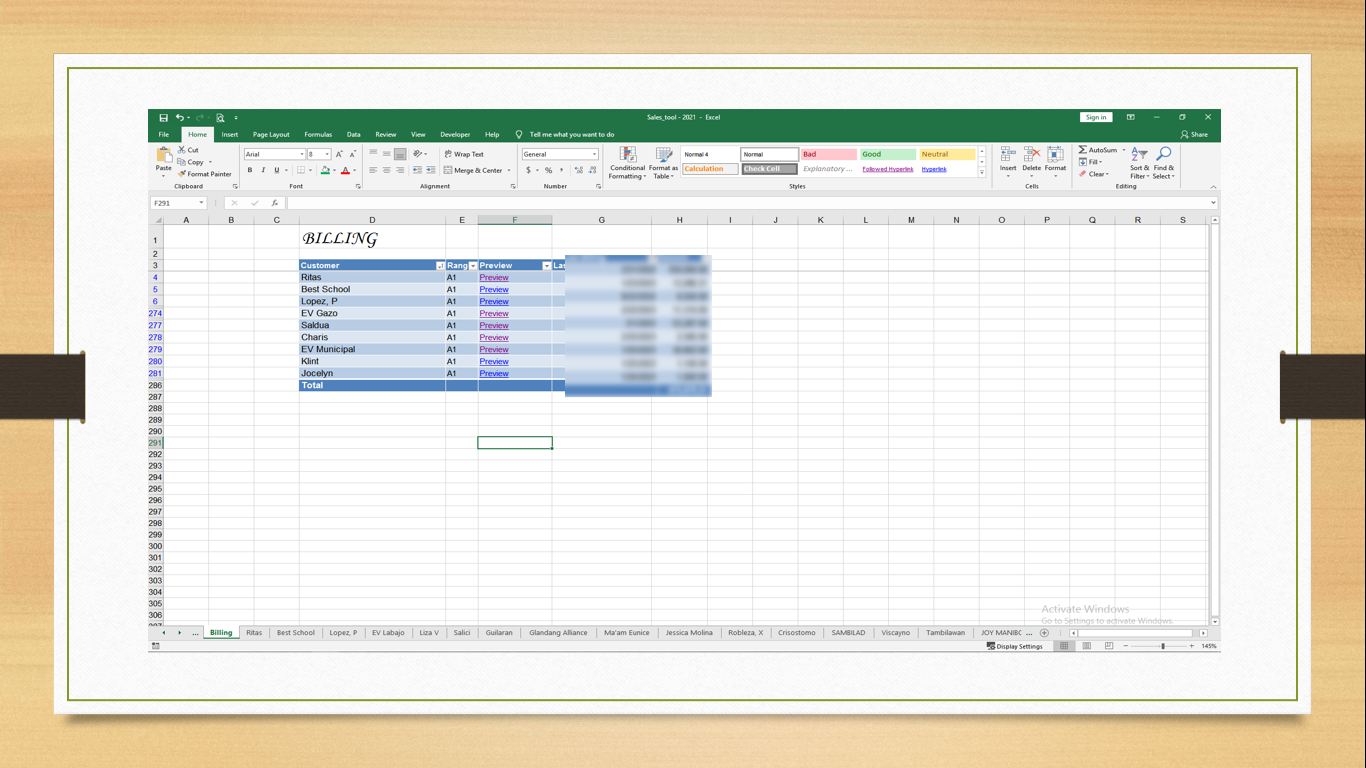Viewport: 1366px width, 768px height.
Task: Center text horizontally in cell
Action: tap(386, 170)
